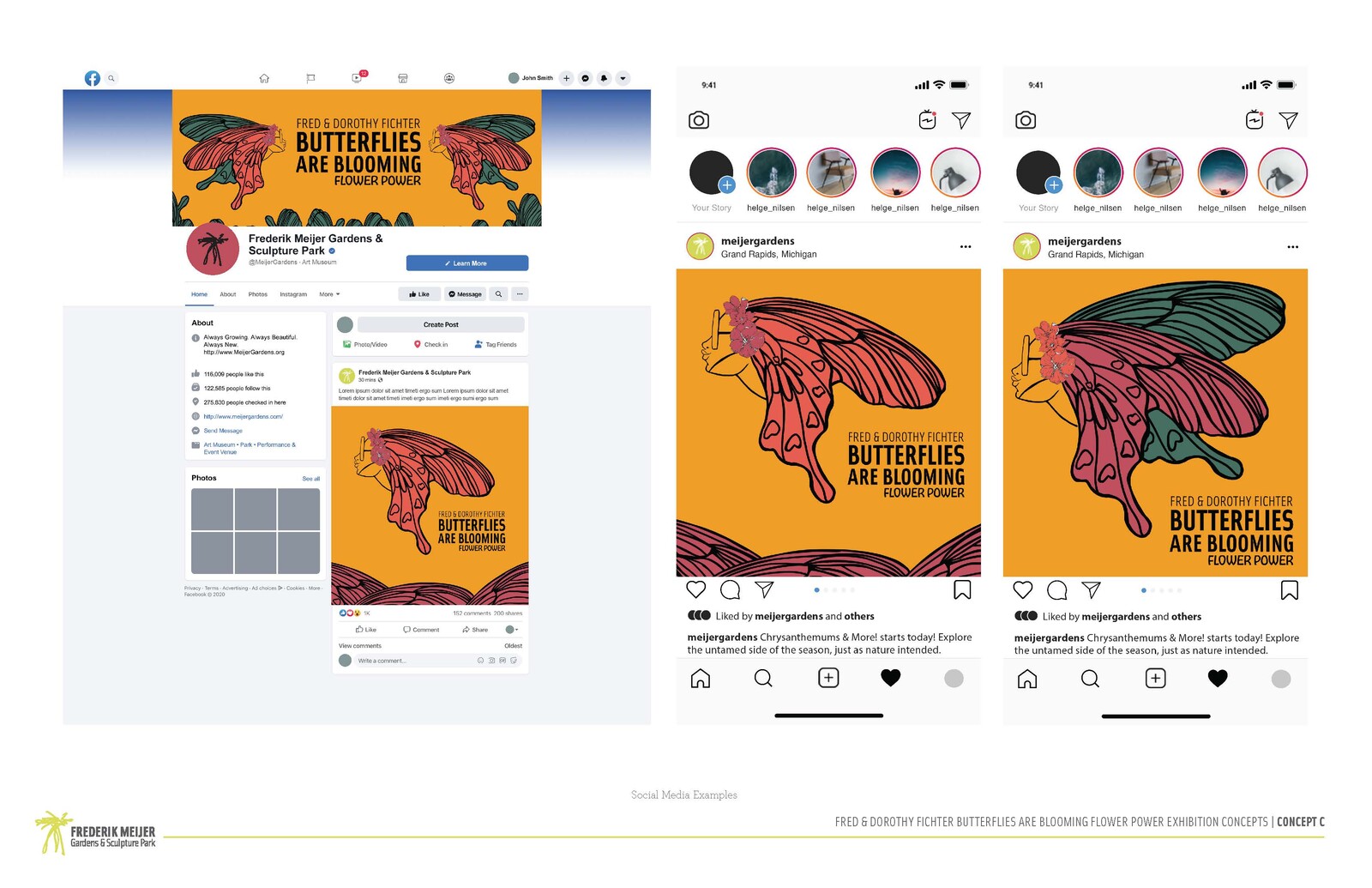
Task: Tap Home icon in left phone bottom bar
Action: [x=701, y=679]
